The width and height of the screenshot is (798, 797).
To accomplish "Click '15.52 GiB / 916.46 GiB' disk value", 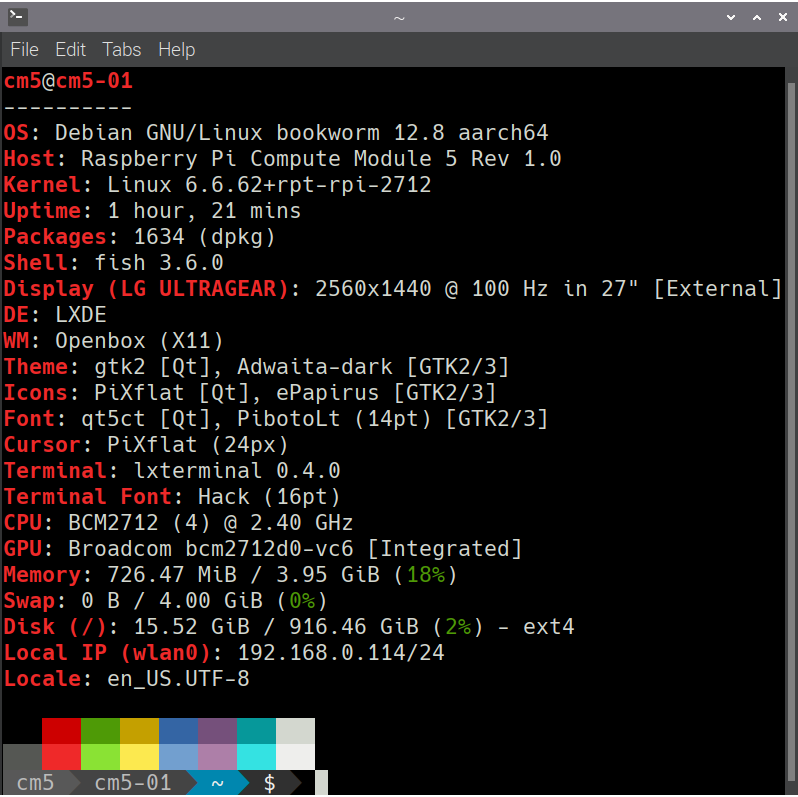I will [x=276, y=627].
